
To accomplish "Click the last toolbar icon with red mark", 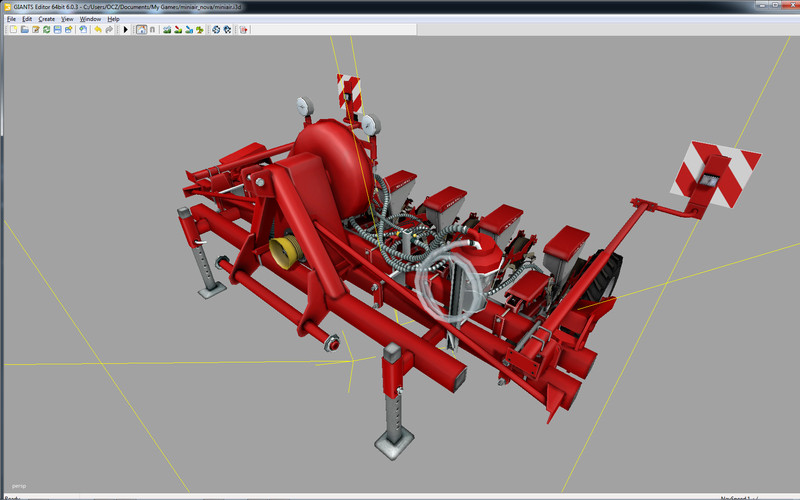I will click(x=244, y=30).
